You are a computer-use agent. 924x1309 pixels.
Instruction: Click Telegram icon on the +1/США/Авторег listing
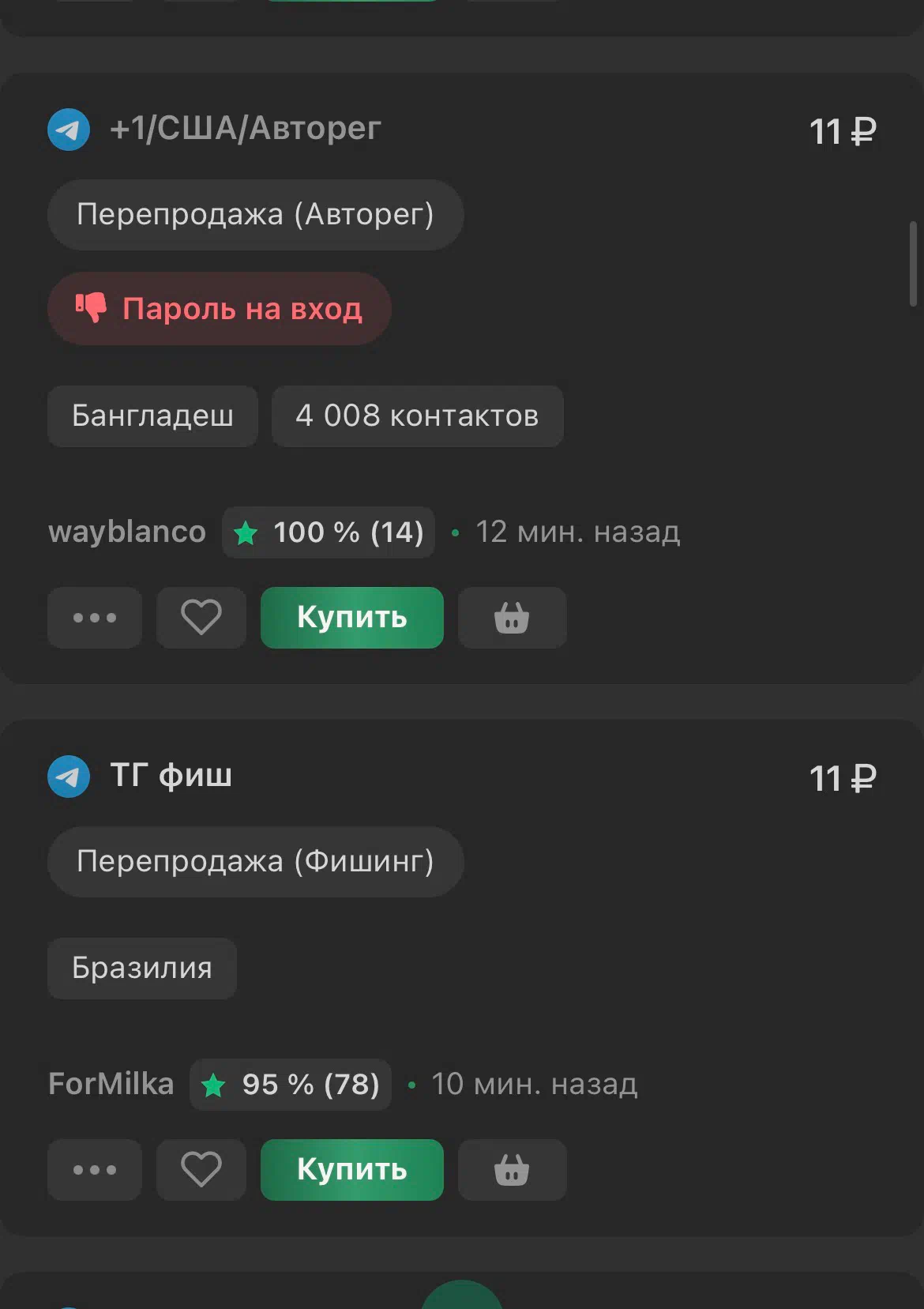(69, 130)
